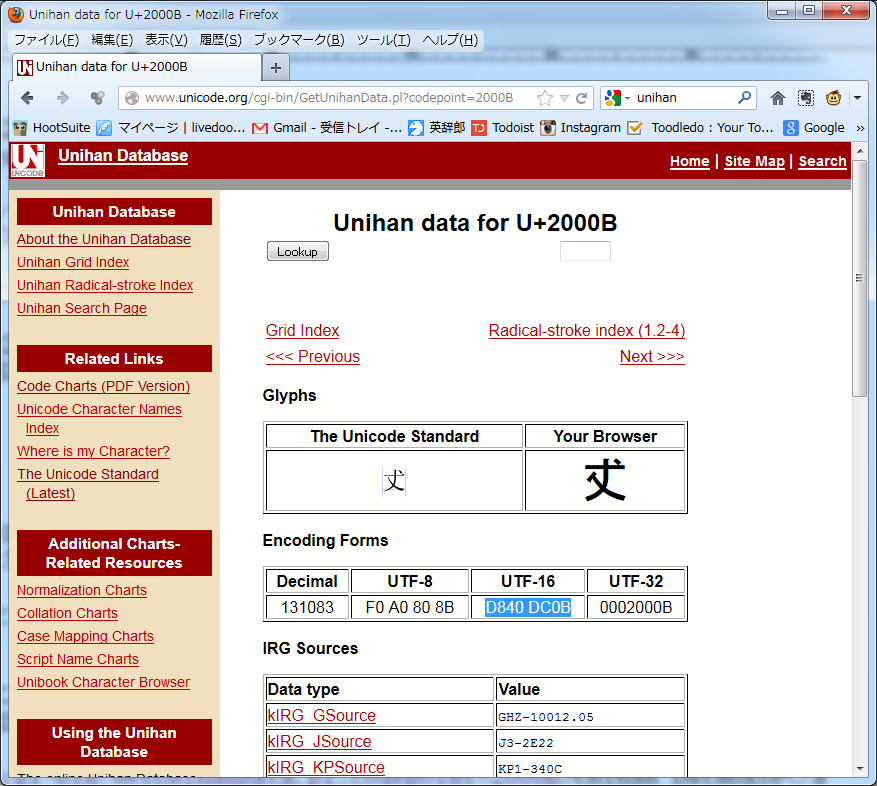Open the Todoist bookmark

pos(503,128)
